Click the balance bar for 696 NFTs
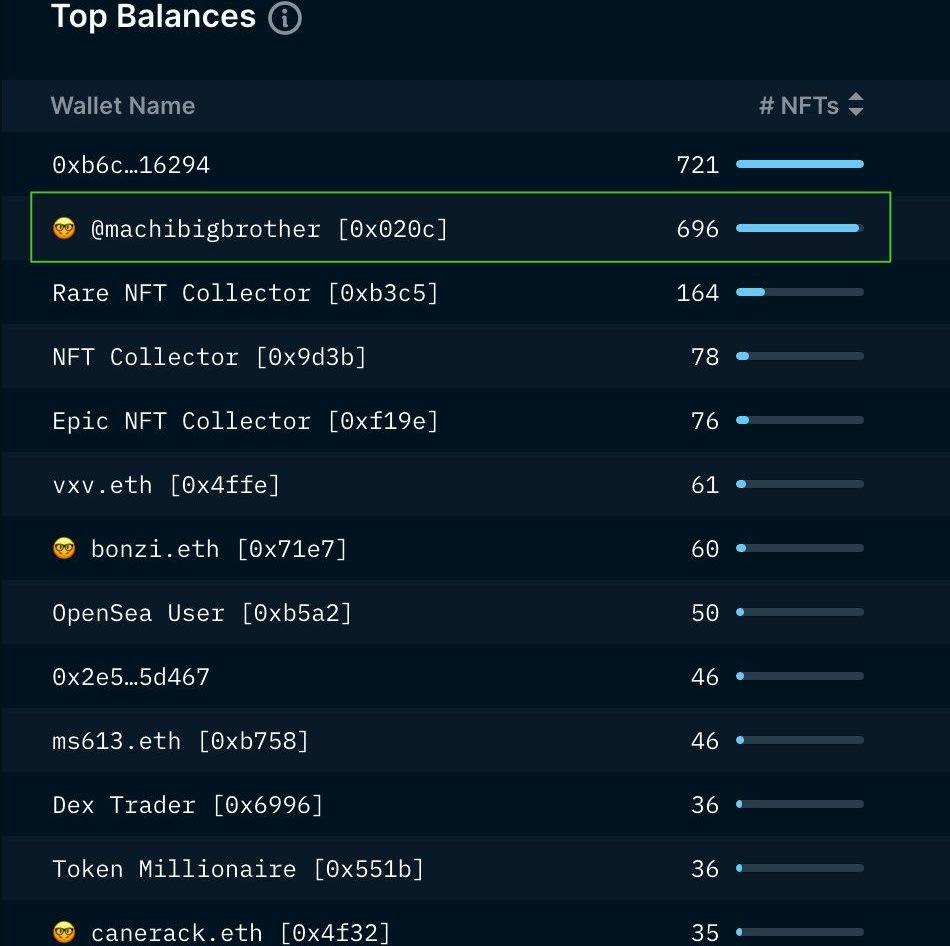 [x=799, y=228]
